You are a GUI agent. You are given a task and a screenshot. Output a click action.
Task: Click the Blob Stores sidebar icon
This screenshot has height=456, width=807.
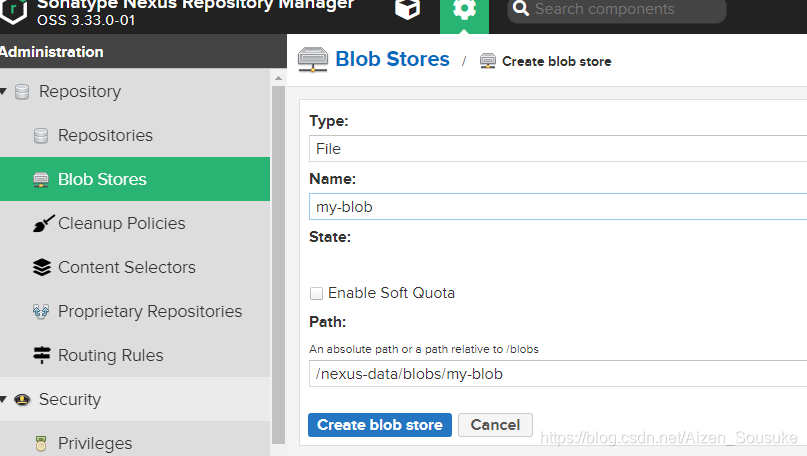pyautogui.click(x=41, y=180)
